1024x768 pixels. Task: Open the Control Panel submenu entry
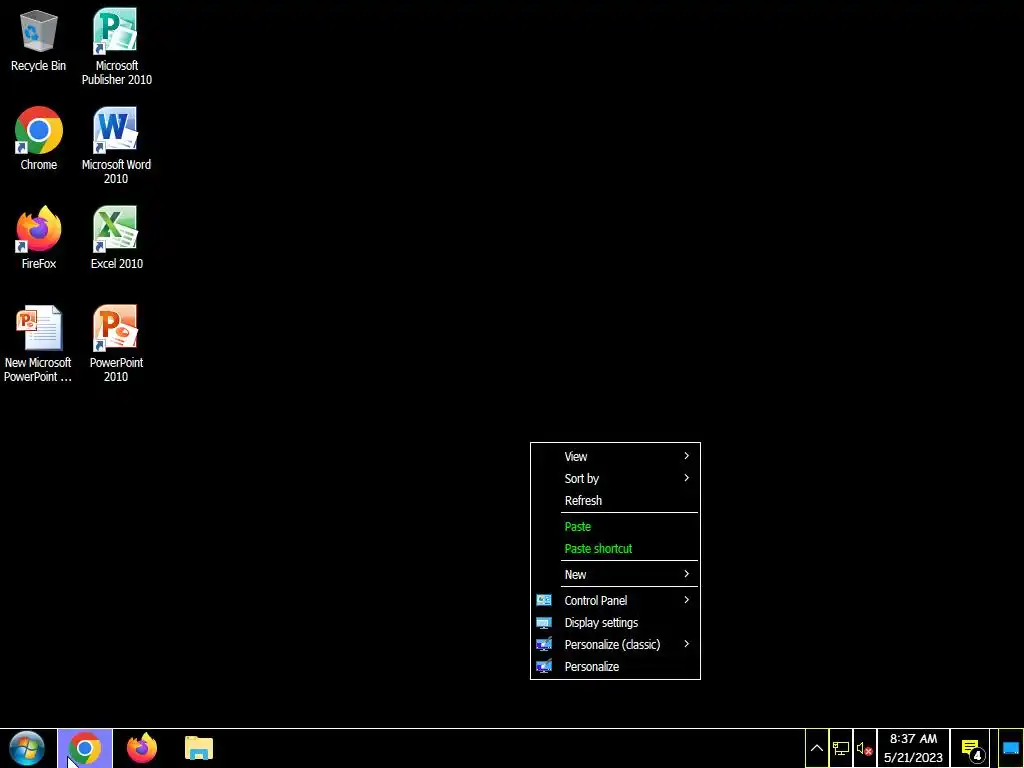coord(615,600)
